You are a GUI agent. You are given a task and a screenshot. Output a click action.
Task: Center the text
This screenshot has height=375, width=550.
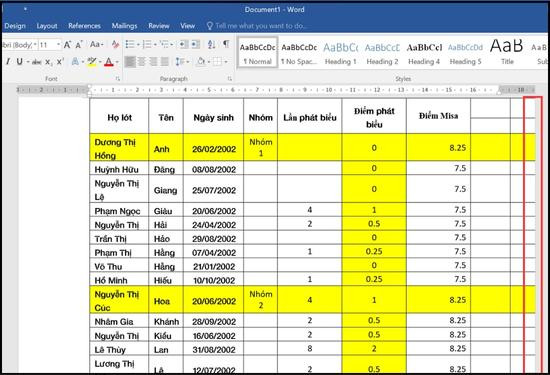(x=142, y=62)
